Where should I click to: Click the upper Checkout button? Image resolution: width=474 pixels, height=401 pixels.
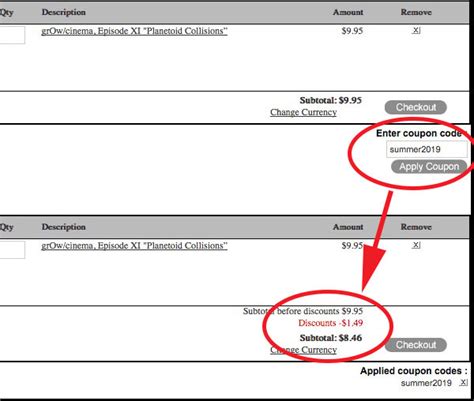click(416, 107)
